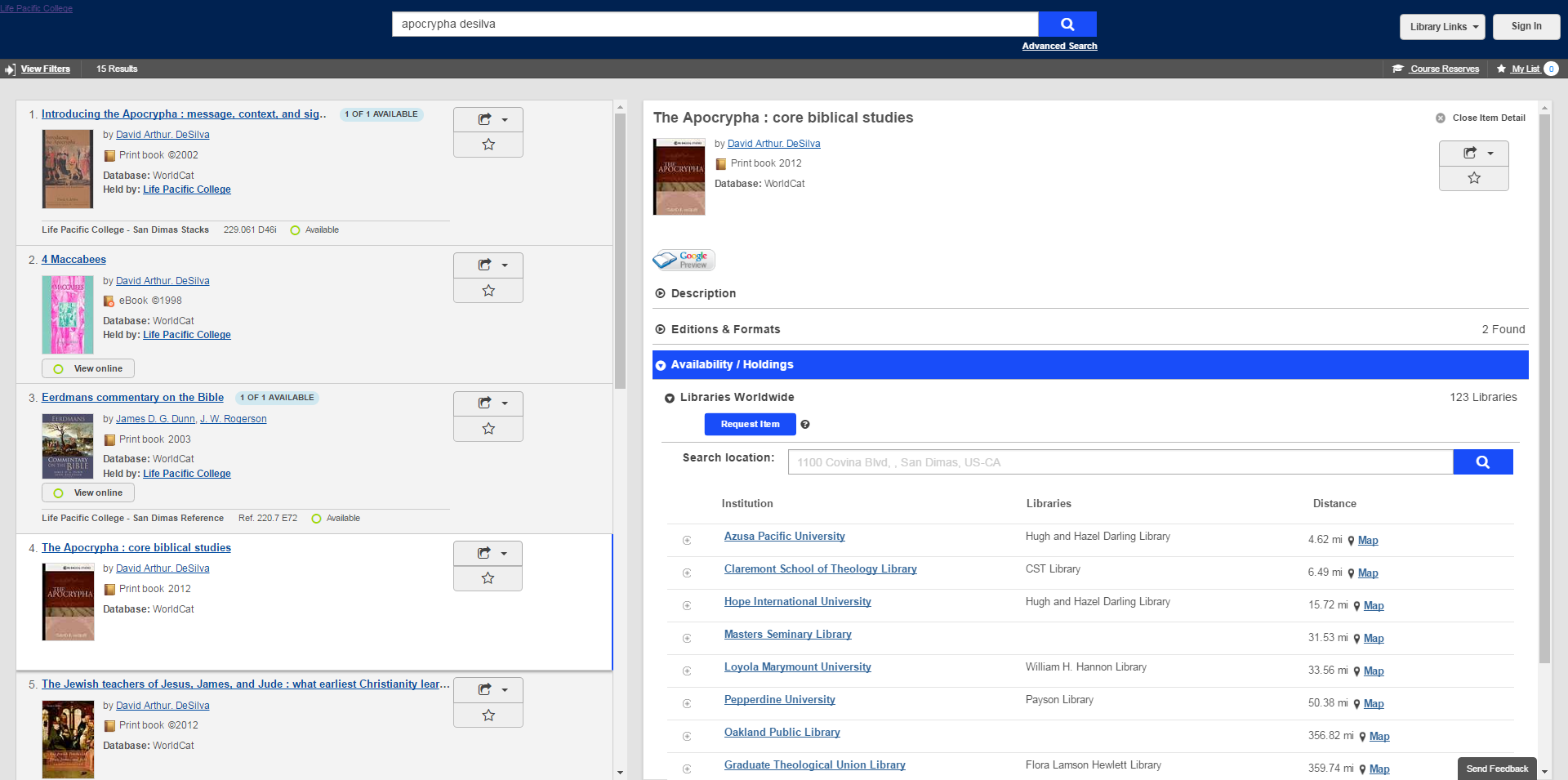Click the expand icon for Loyola Marymount University row

(687, 671)
